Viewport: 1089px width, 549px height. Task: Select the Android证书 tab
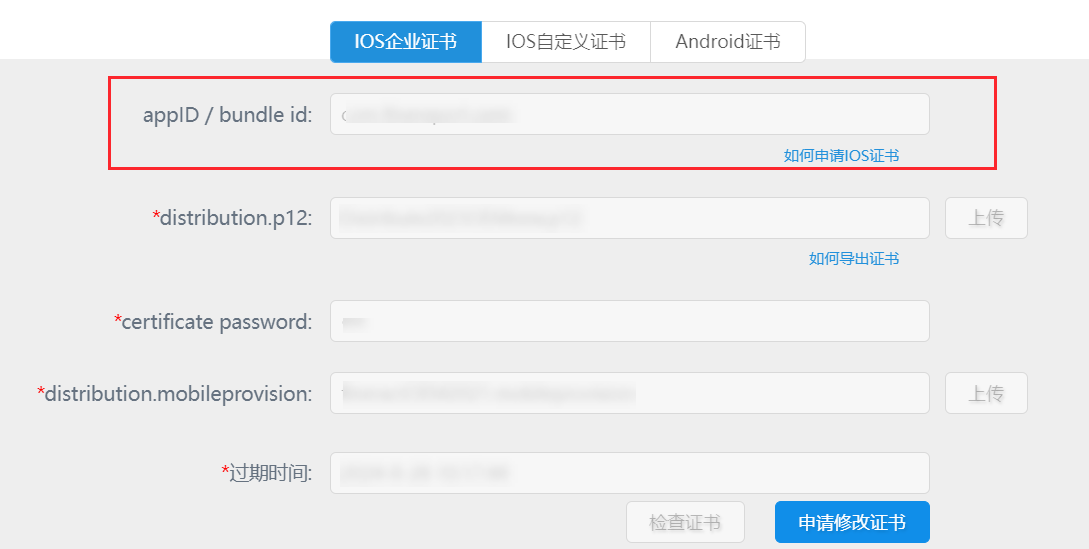click(x=727, y=42)
